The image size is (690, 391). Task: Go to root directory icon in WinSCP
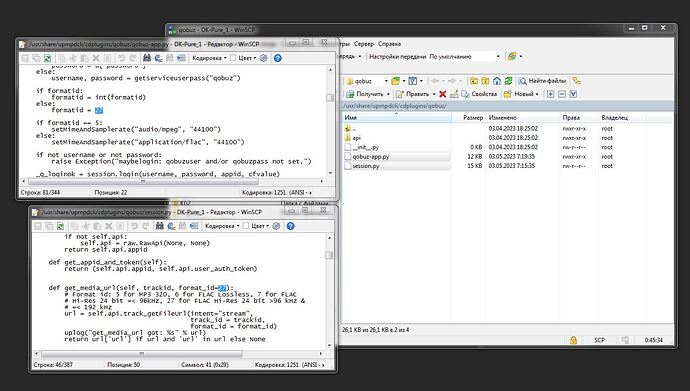coord(485,81)
